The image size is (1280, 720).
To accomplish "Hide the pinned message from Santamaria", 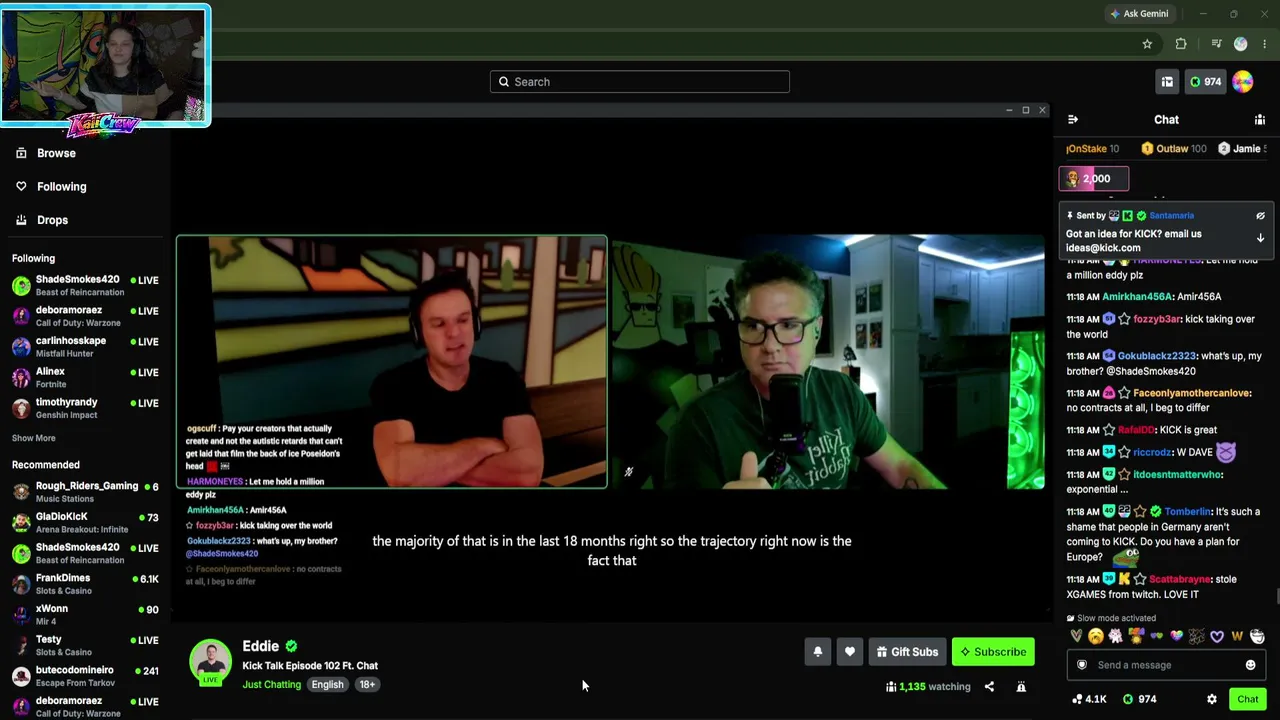I will 1260,216.
